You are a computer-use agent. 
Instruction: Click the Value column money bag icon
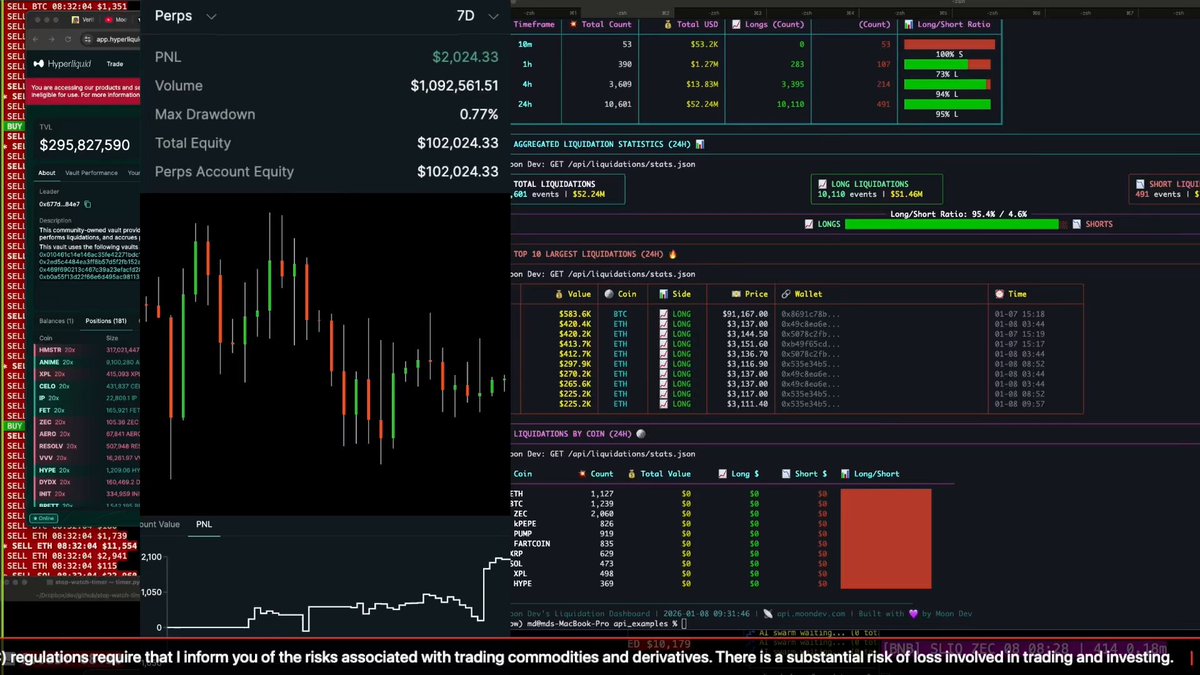[x=559, y=294]
